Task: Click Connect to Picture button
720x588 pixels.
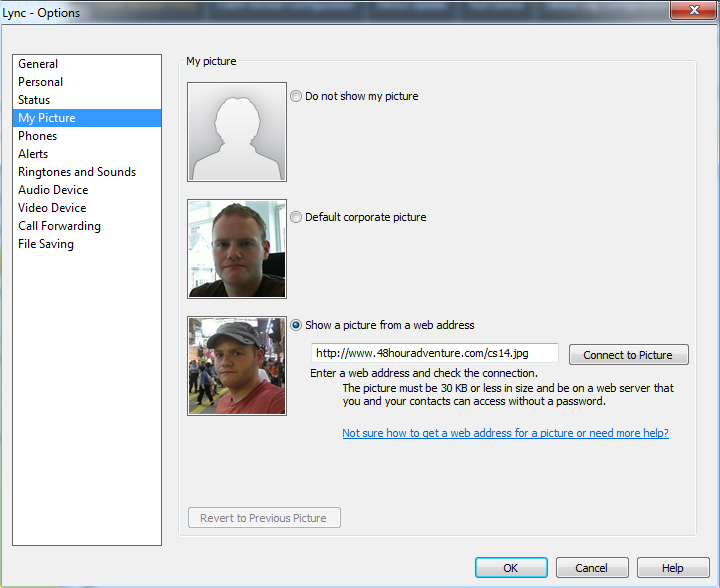Action: coord(629,355)
